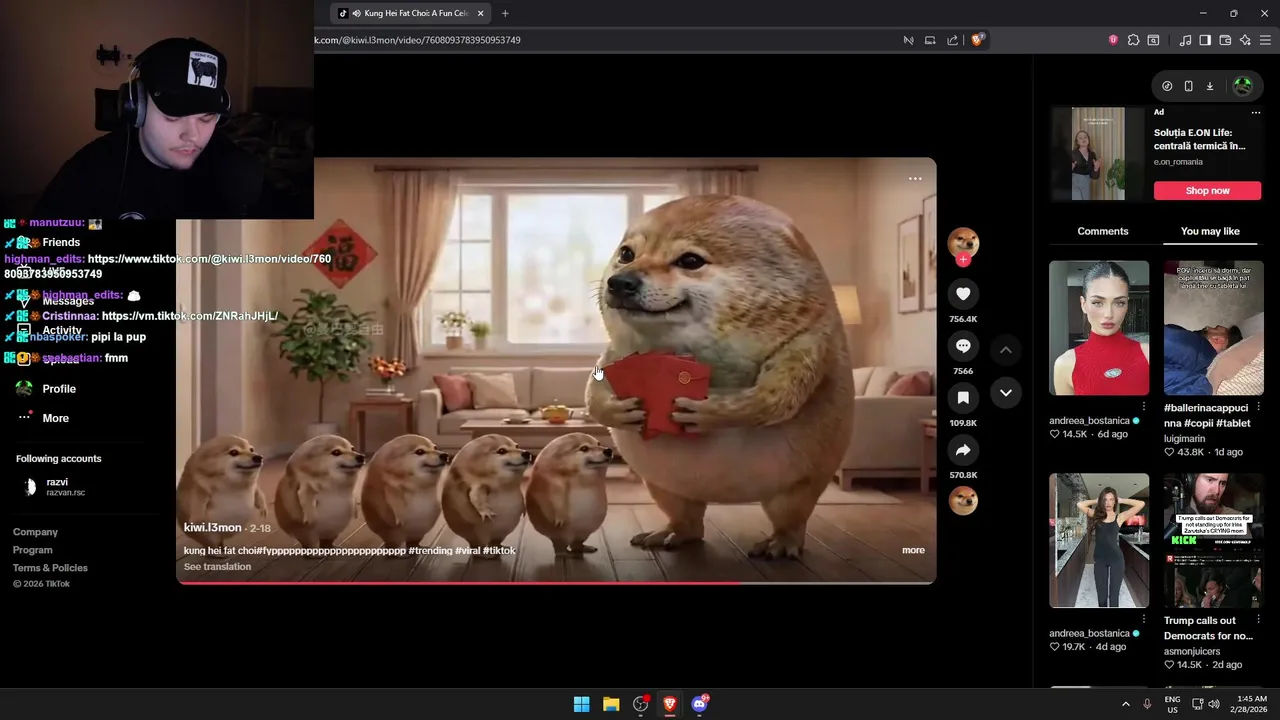Open File Explorer from the taskbar

pyautogui.click(x=611, y=704)
